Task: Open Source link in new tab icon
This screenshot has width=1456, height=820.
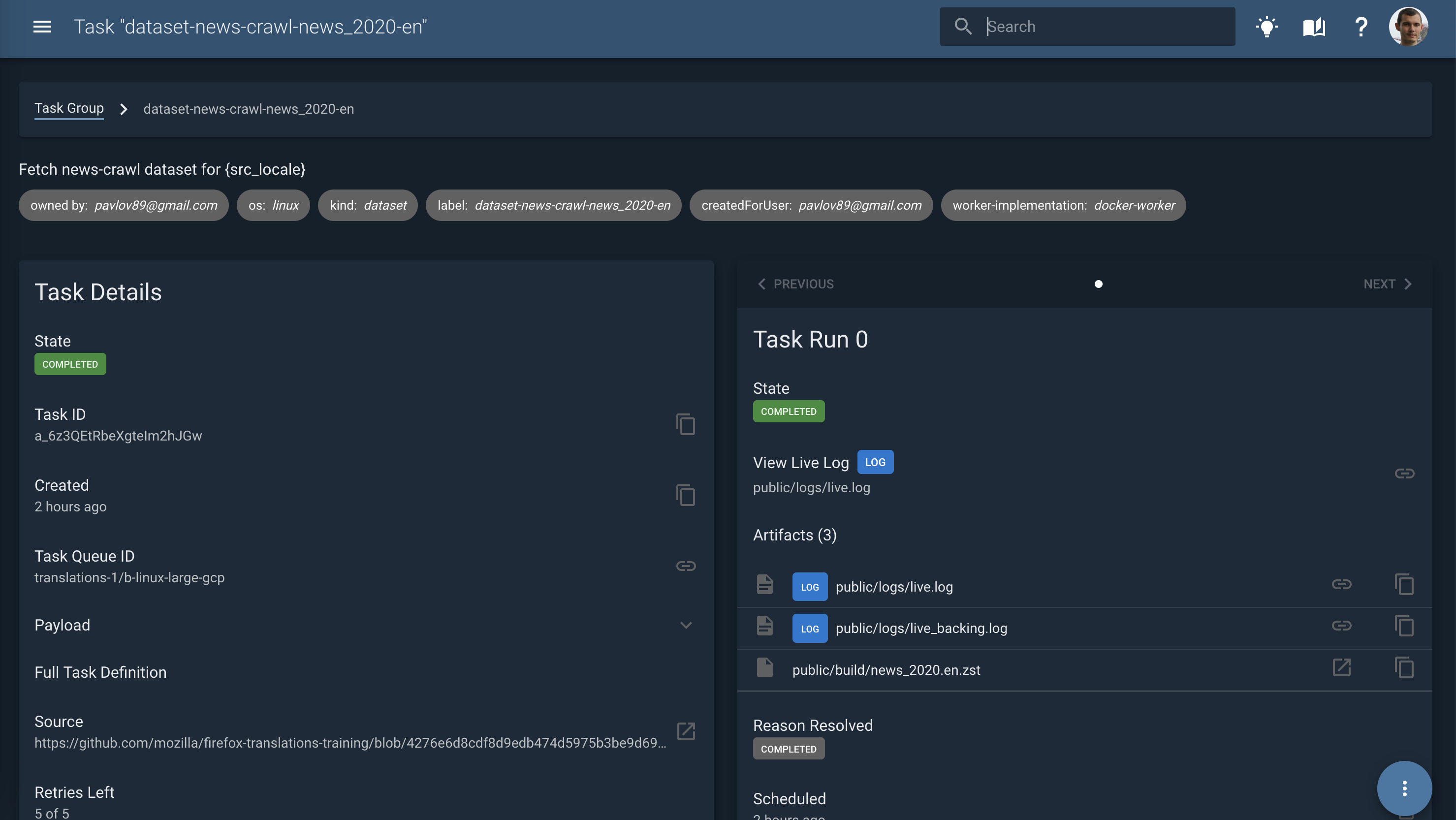Action: tap(686, 731)
